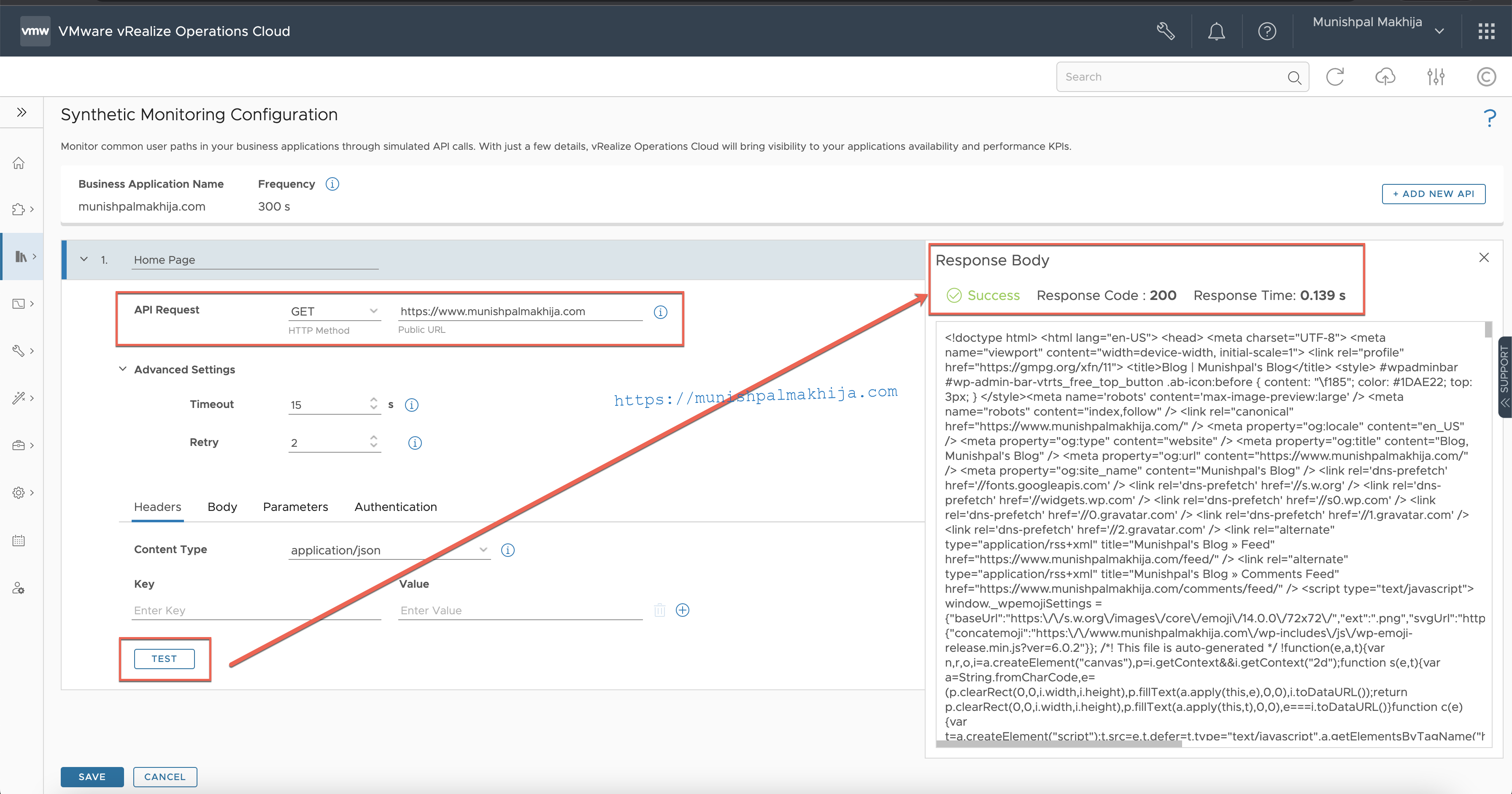The width and height of the screenshot is (1512, 794).
Task: Collapse the Home Page API section
Action: [x=84, y=259]
